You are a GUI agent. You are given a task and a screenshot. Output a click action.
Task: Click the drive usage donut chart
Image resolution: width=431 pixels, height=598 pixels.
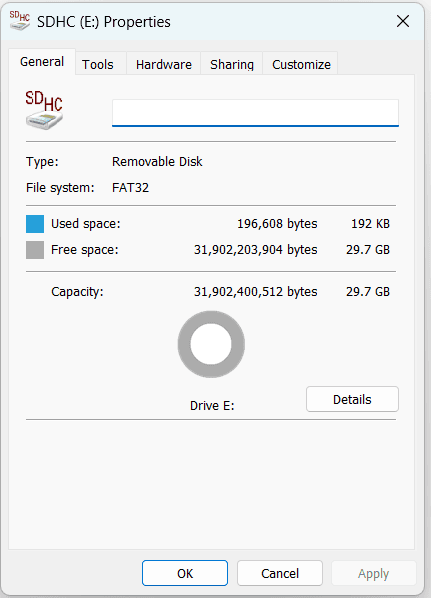[211, 344]
